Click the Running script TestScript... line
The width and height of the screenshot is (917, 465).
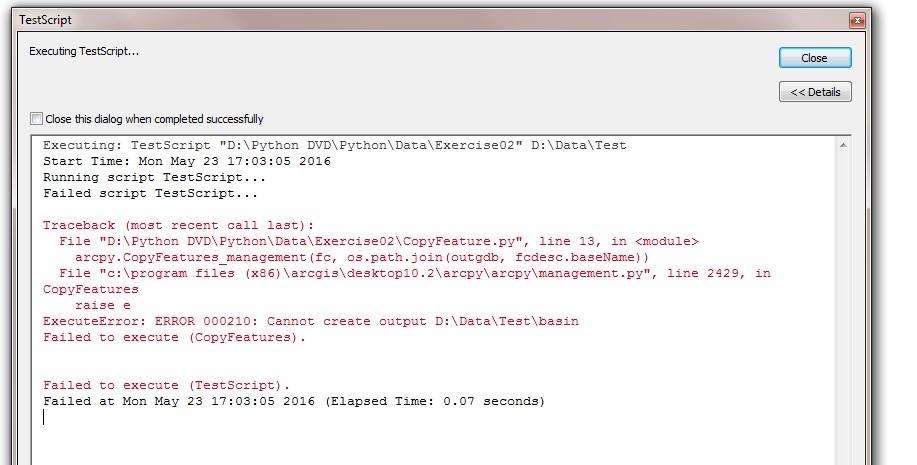click(x=154, y=177)
